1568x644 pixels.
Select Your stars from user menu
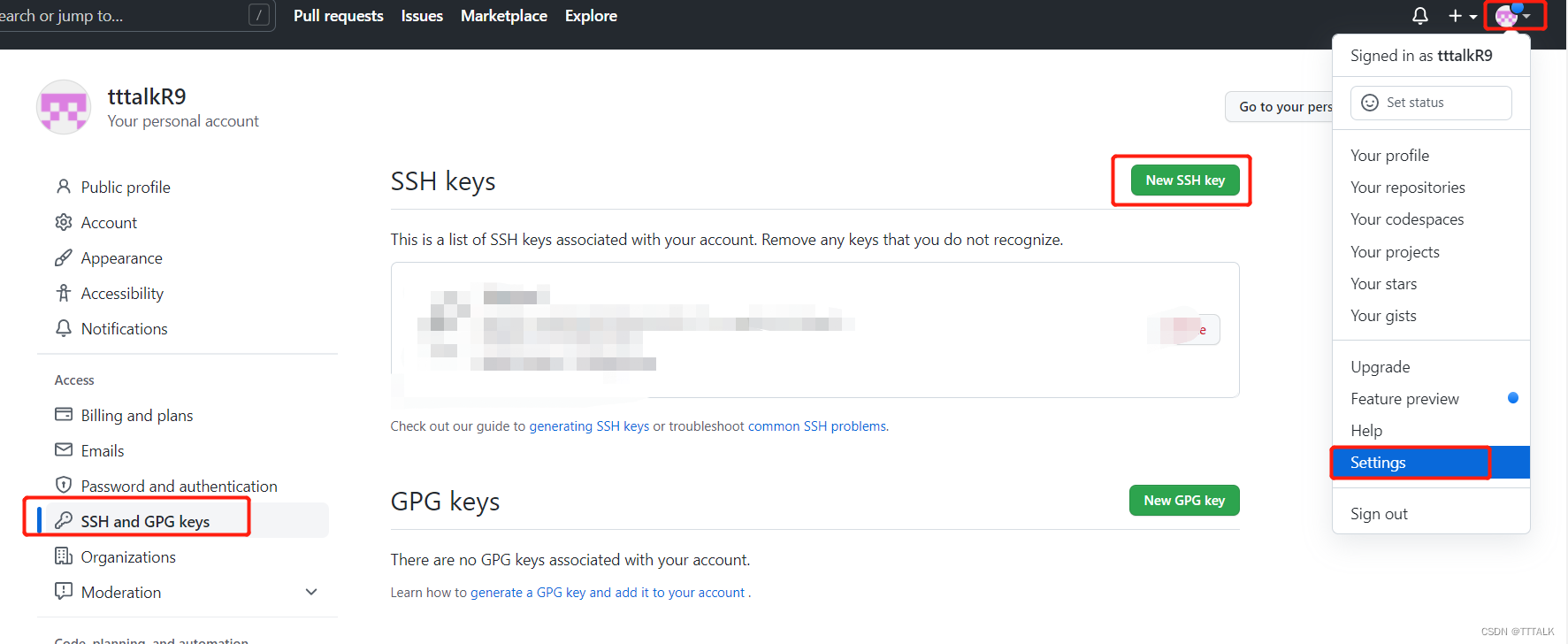click(1431, 284)
